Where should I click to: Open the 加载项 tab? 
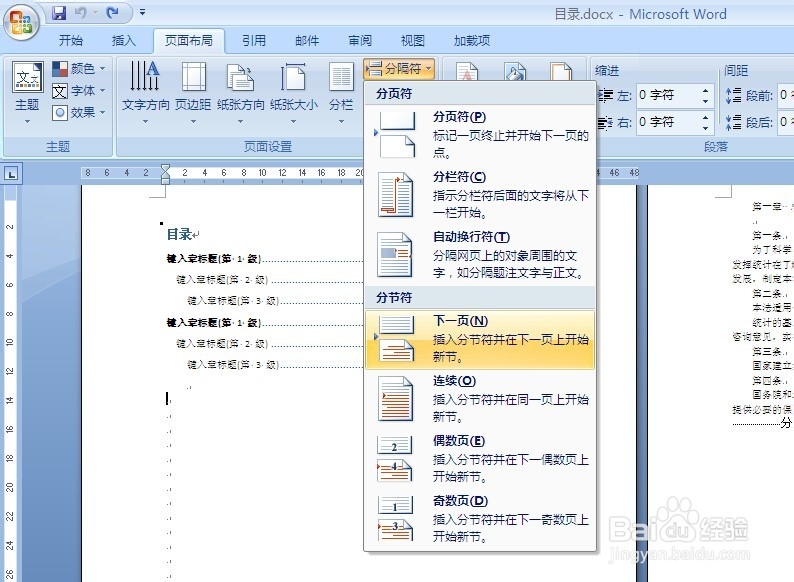point(471,41)
